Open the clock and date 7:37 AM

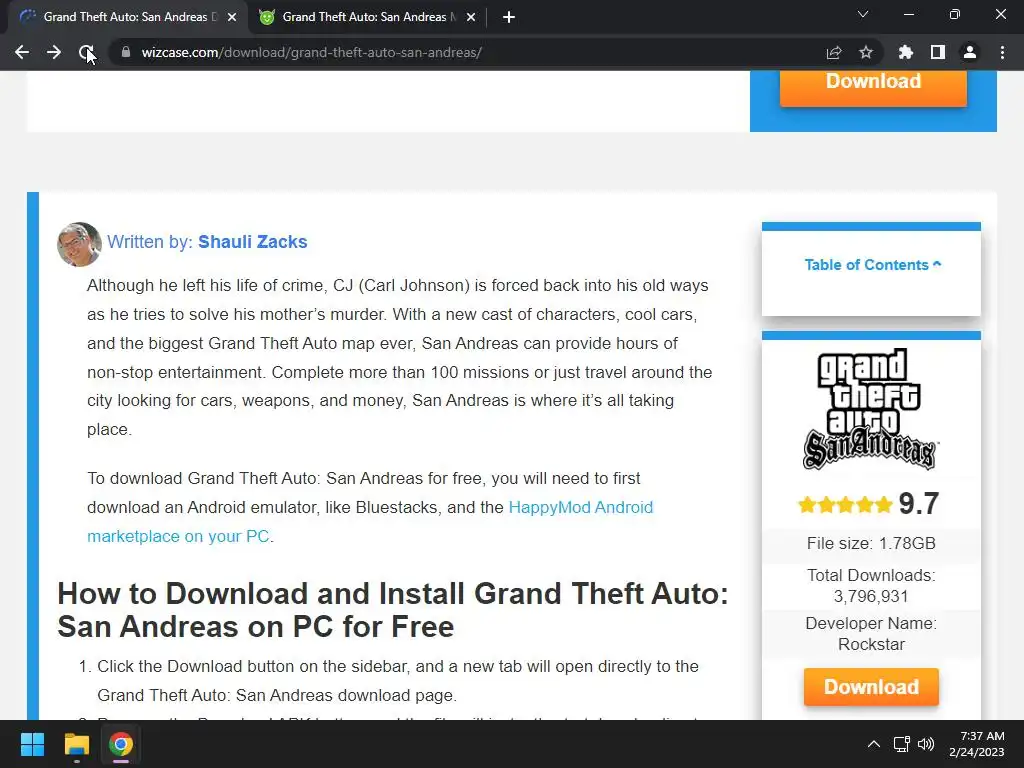(977, 744)
